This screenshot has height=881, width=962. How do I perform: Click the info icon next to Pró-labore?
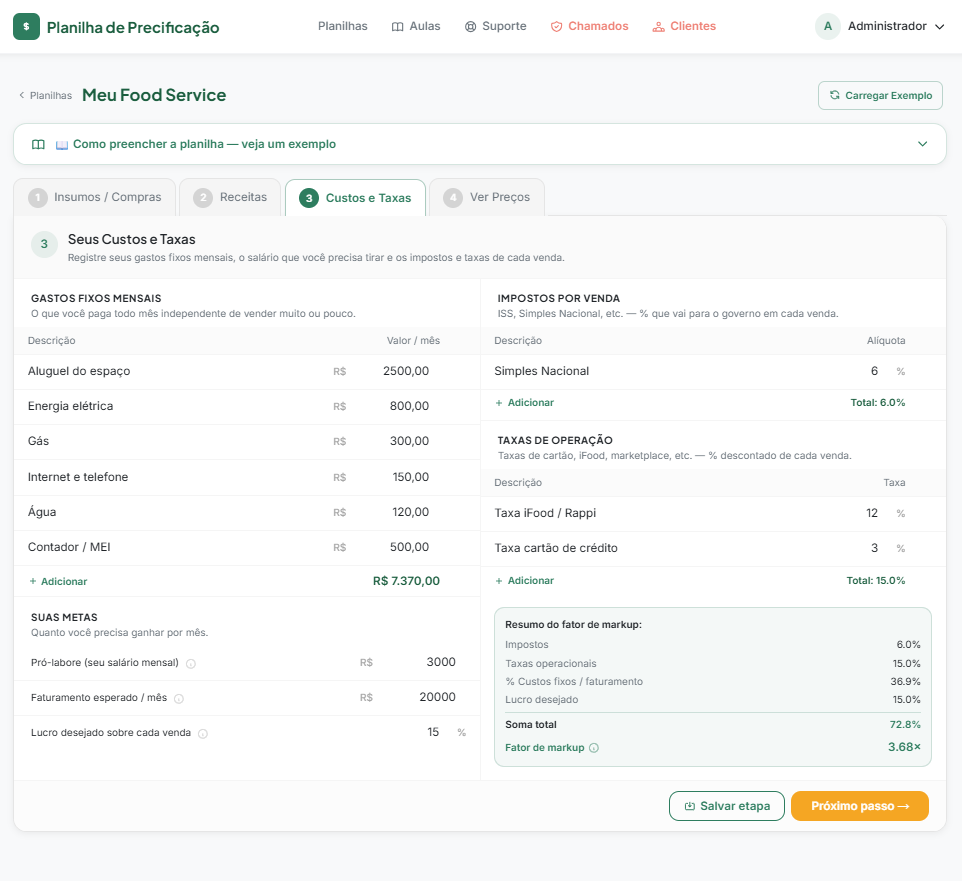tap(191, 664)
